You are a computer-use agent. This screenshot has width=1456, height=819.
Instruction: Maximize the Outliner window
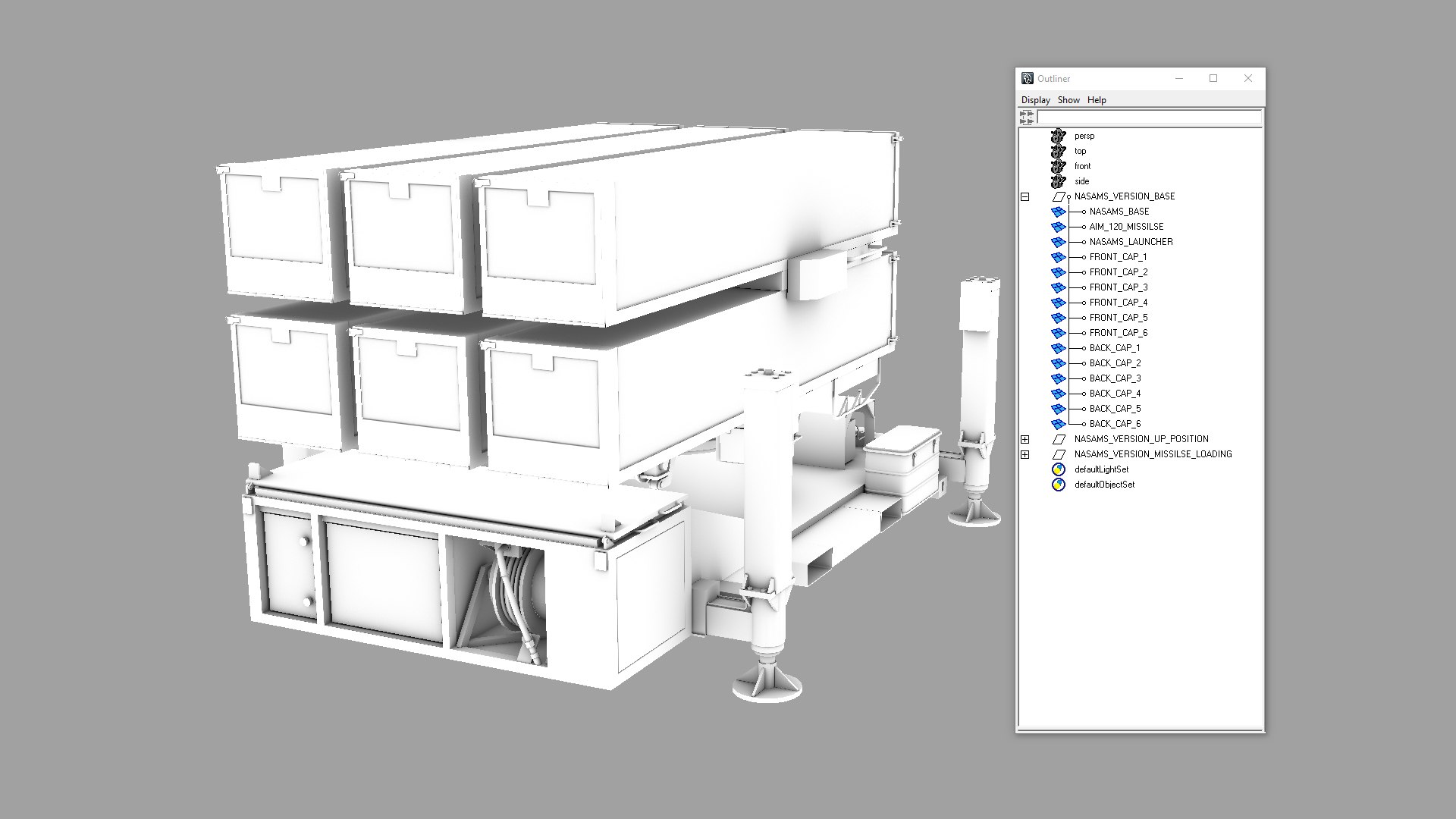(x=1213, y=78)
